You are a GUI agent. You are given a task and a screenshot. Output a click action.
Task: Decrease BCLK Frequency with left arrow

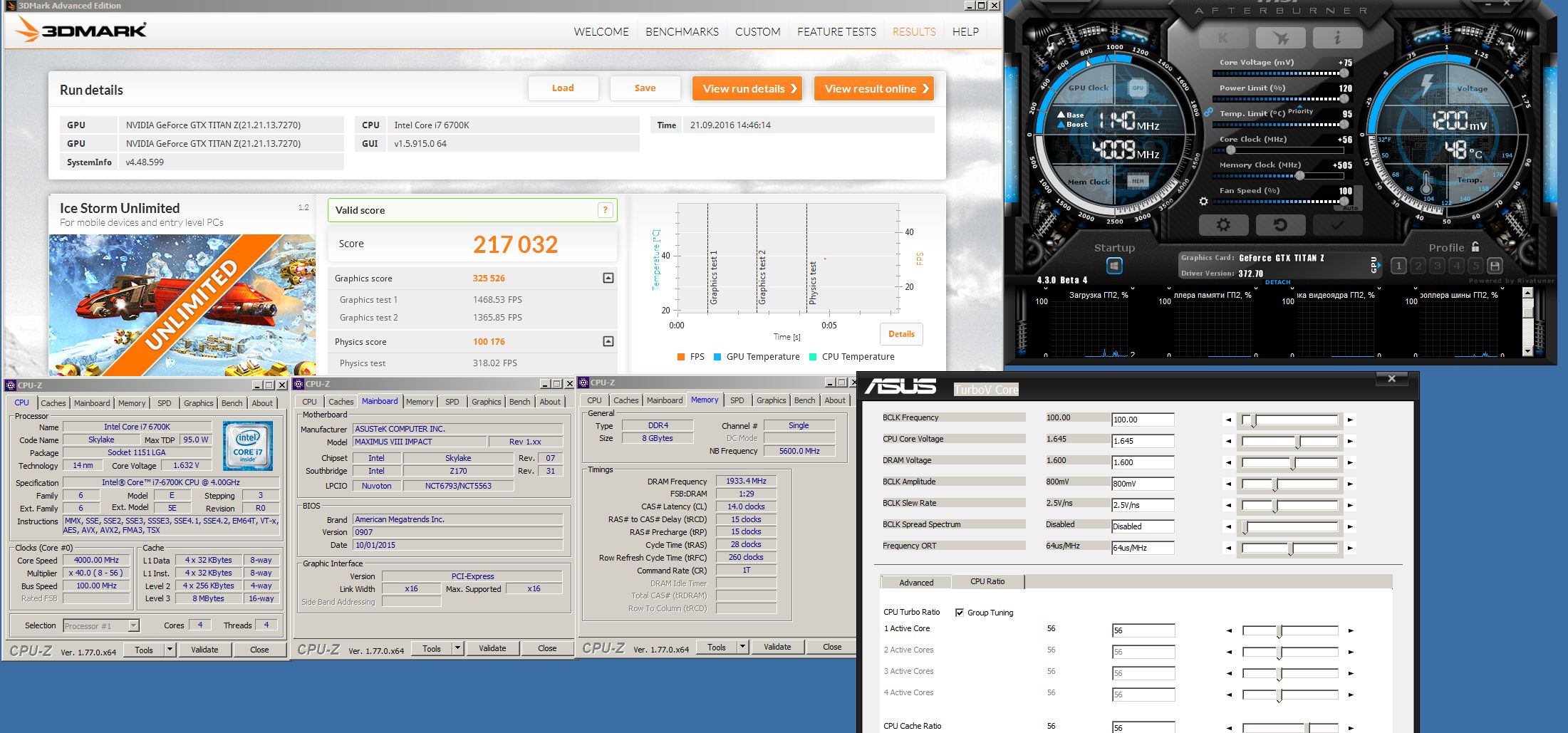(x=1228, y=420)
